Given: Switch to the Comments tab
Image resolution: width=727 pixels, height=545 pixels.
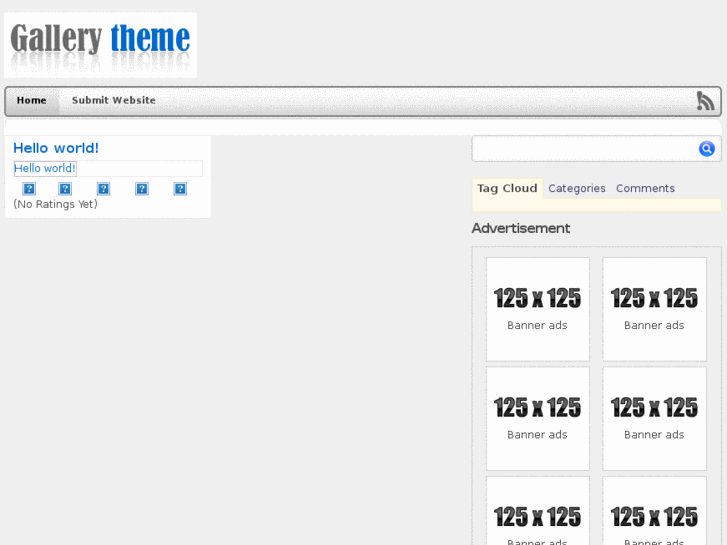Looking at the screenshot, I should point(645,188).
